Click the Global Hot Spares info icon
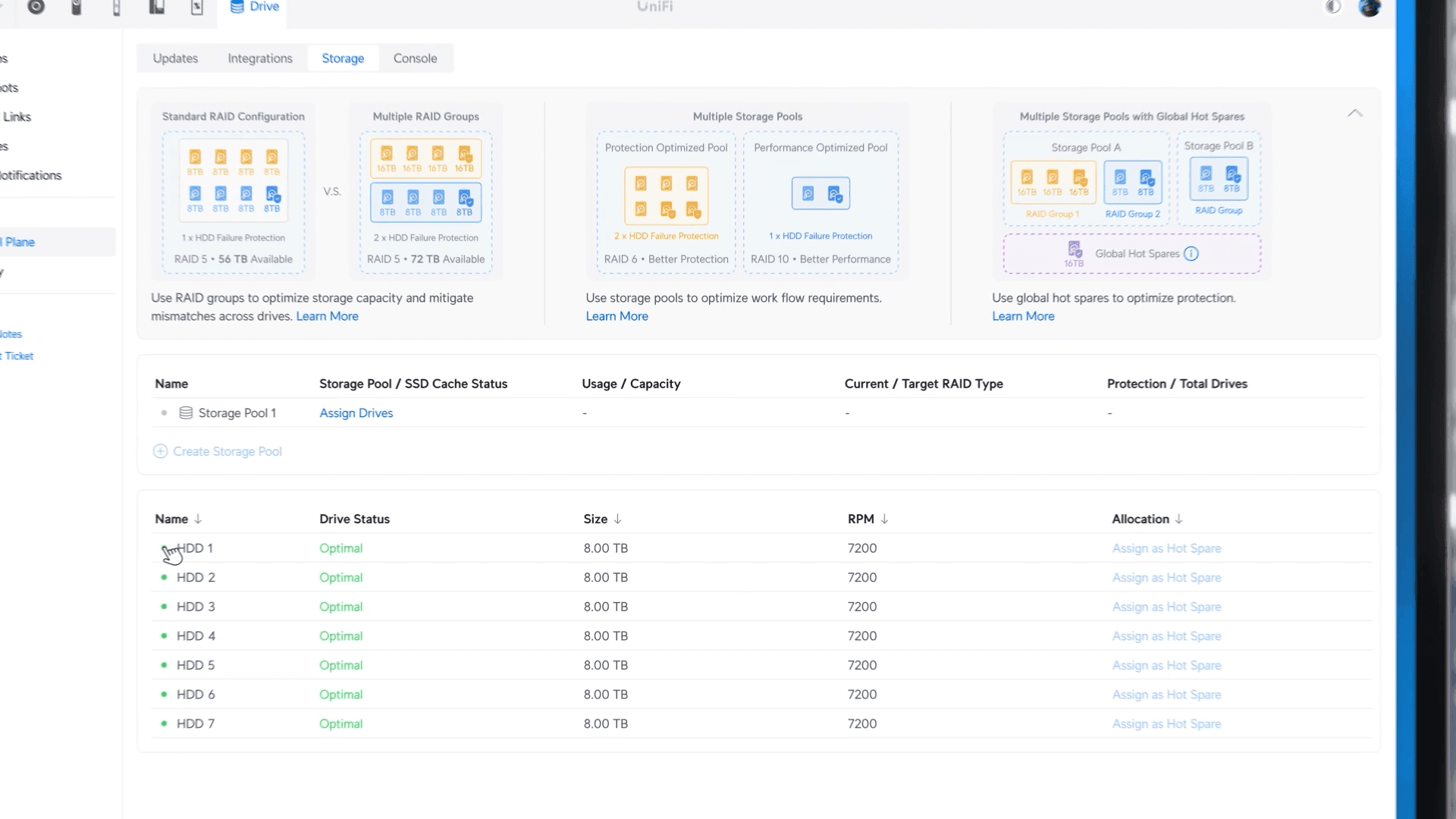 [1191, 254]
